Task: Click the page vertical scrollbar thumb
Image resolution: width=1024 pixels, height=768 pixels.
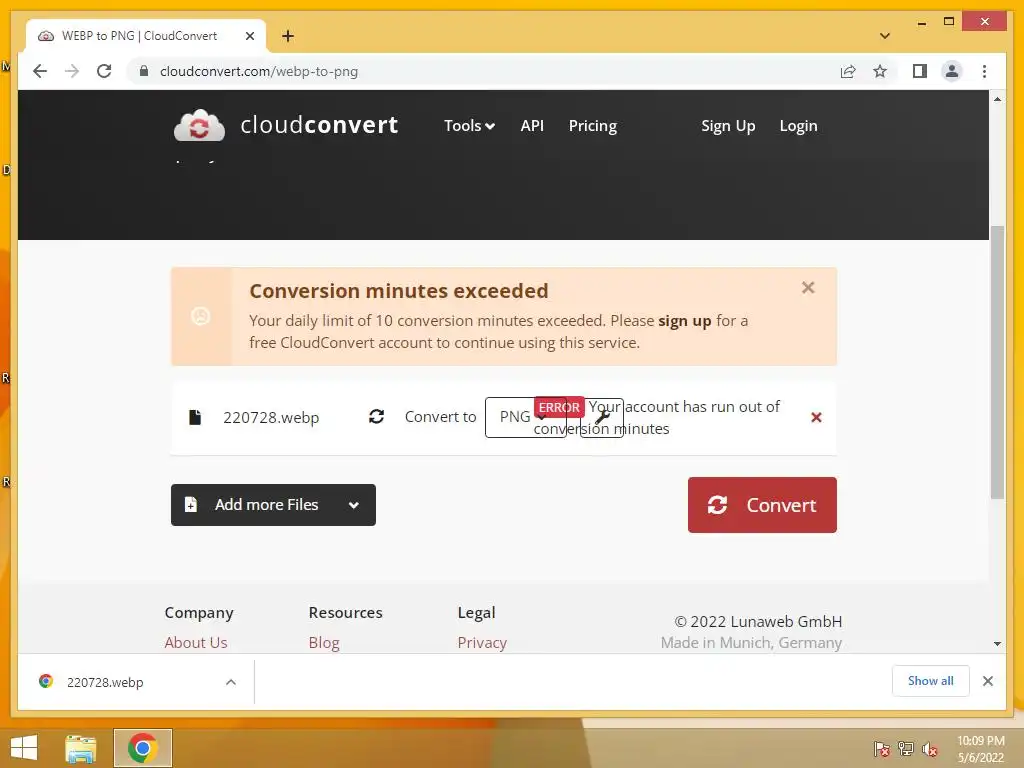Action: (997, 362)
